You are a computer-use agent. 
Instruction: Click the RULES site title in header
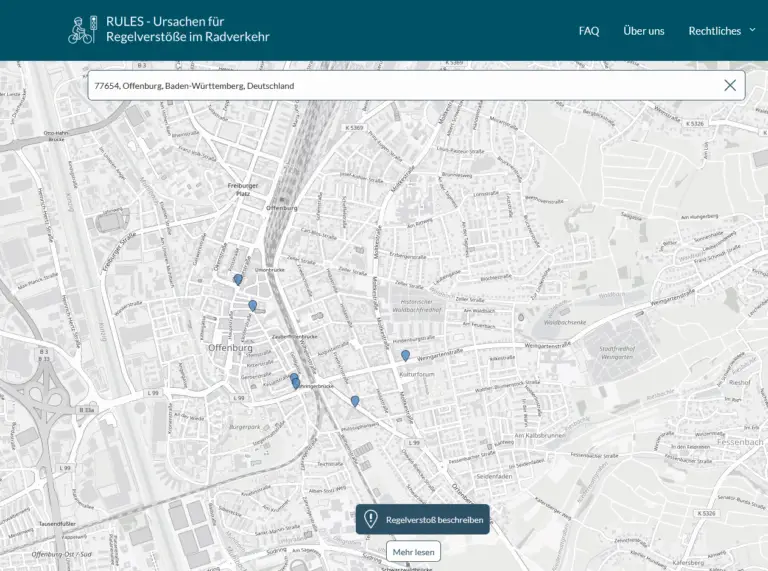click(x=187, y=30)
